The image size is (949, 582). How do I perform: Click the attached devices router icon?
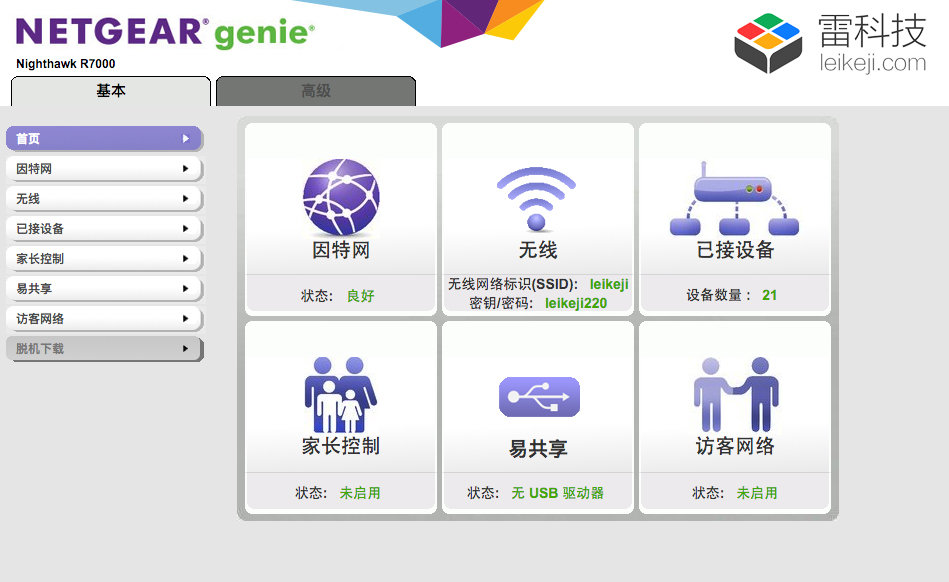pyautogui.click(x=735, y=199)
